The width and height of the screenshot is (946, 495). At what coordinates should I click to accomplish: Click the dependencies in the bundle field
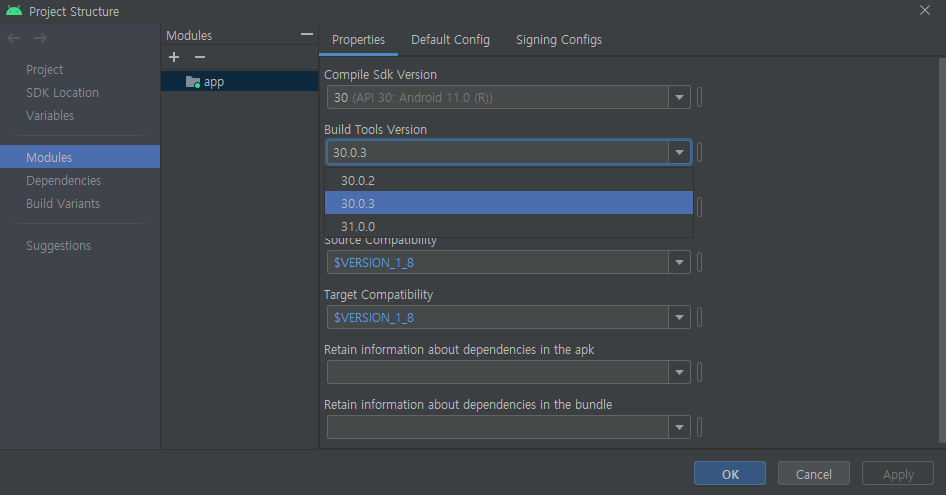(498, 427)
